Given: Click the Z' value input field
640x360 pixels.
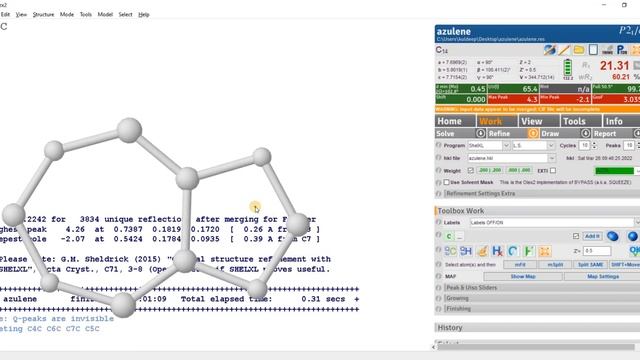Looking at the screenshot, I should tap(597, 251).
